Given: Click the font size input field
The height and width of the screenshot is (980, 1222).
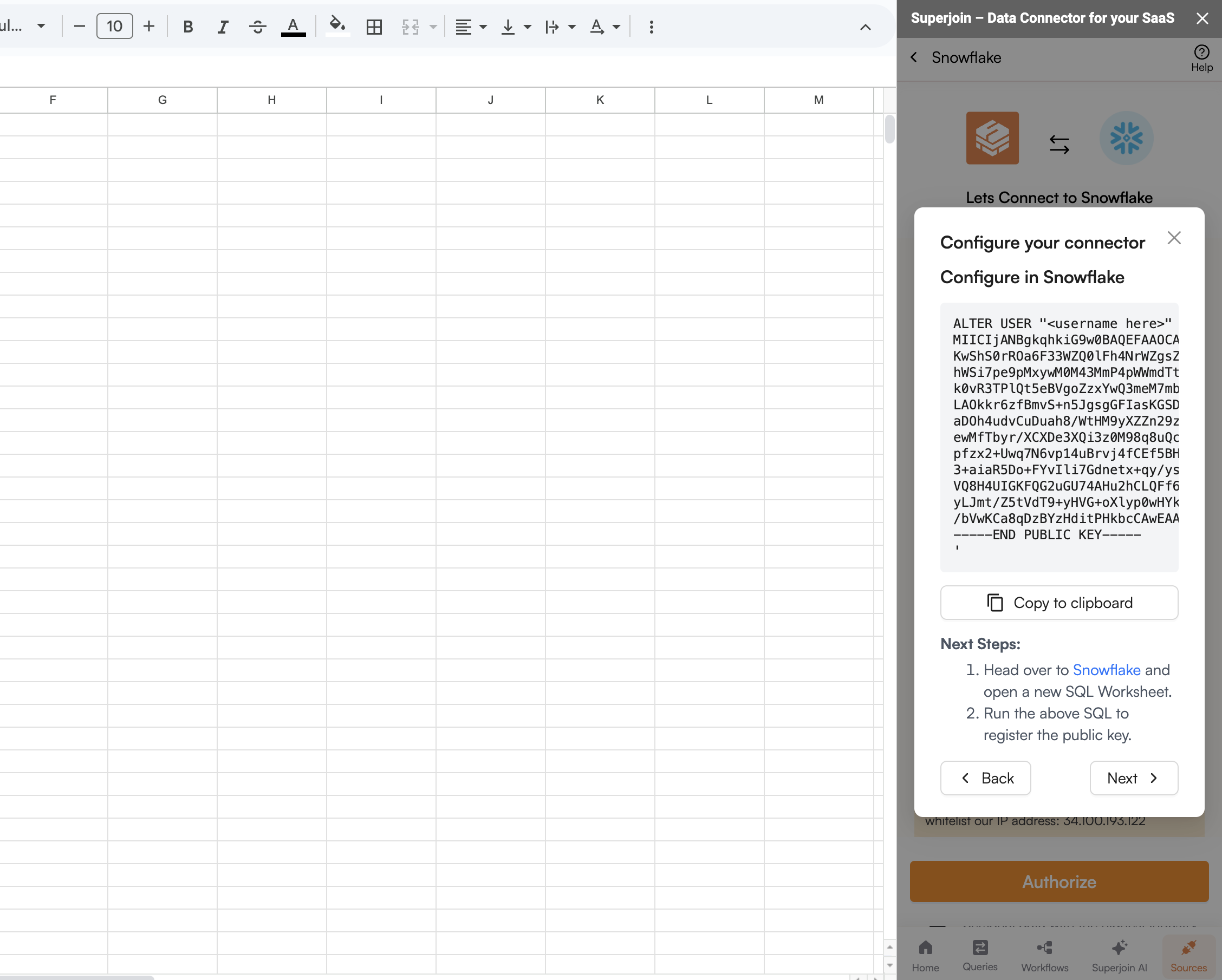Looking at the screenshot, I should pos(114,26).
